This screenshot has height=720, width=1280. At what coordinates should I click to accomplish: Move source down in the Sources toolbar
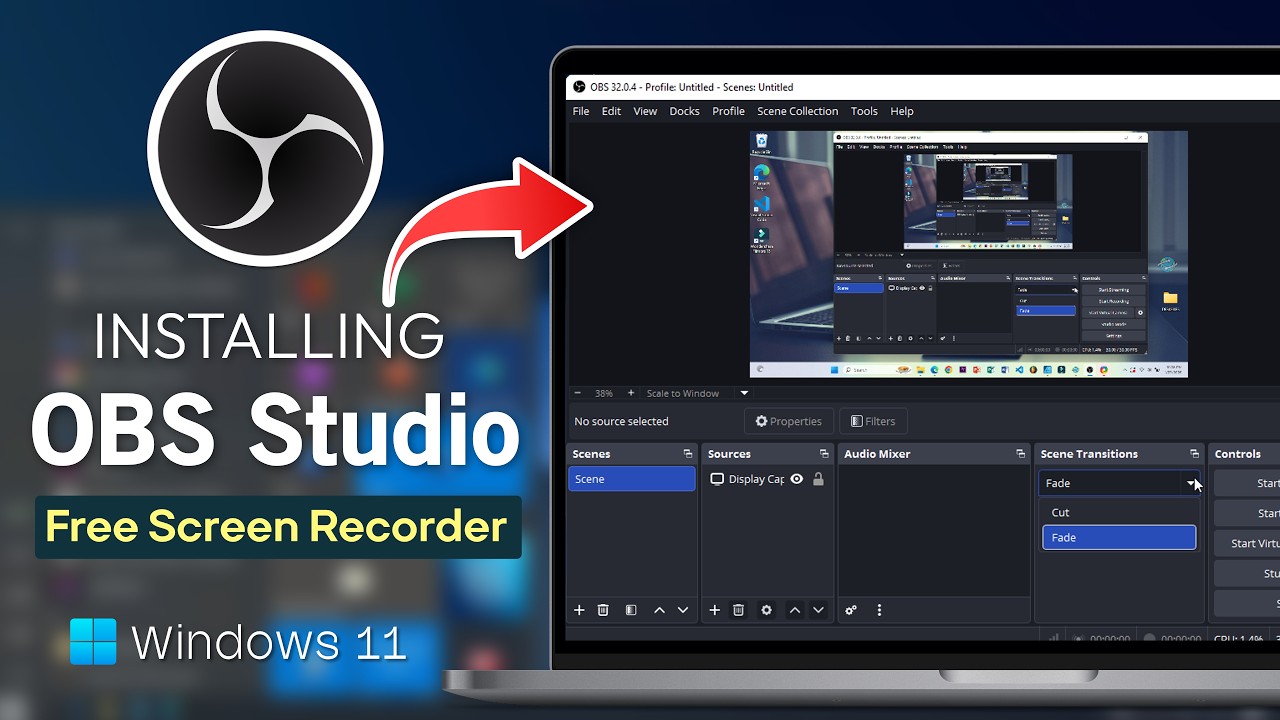pos(818,610)
